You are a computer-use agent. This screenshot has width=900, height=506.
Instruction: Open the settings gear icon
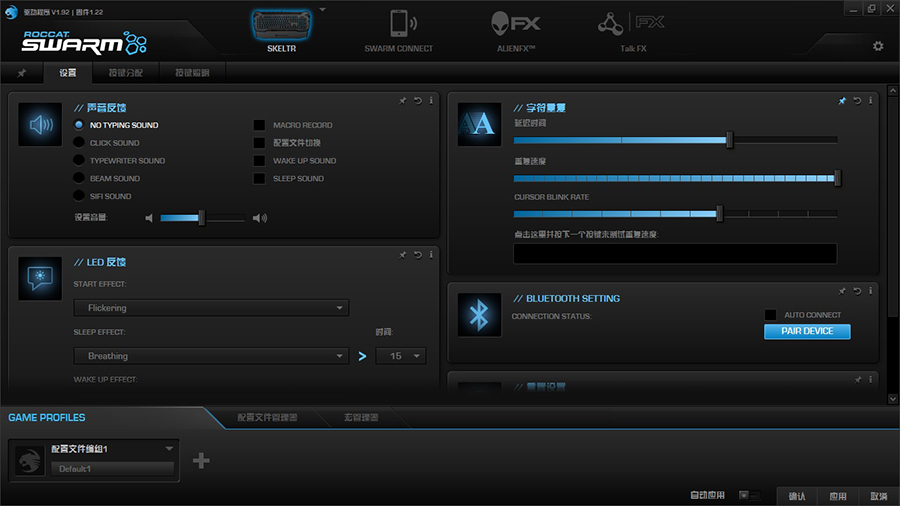coord(878,46)
